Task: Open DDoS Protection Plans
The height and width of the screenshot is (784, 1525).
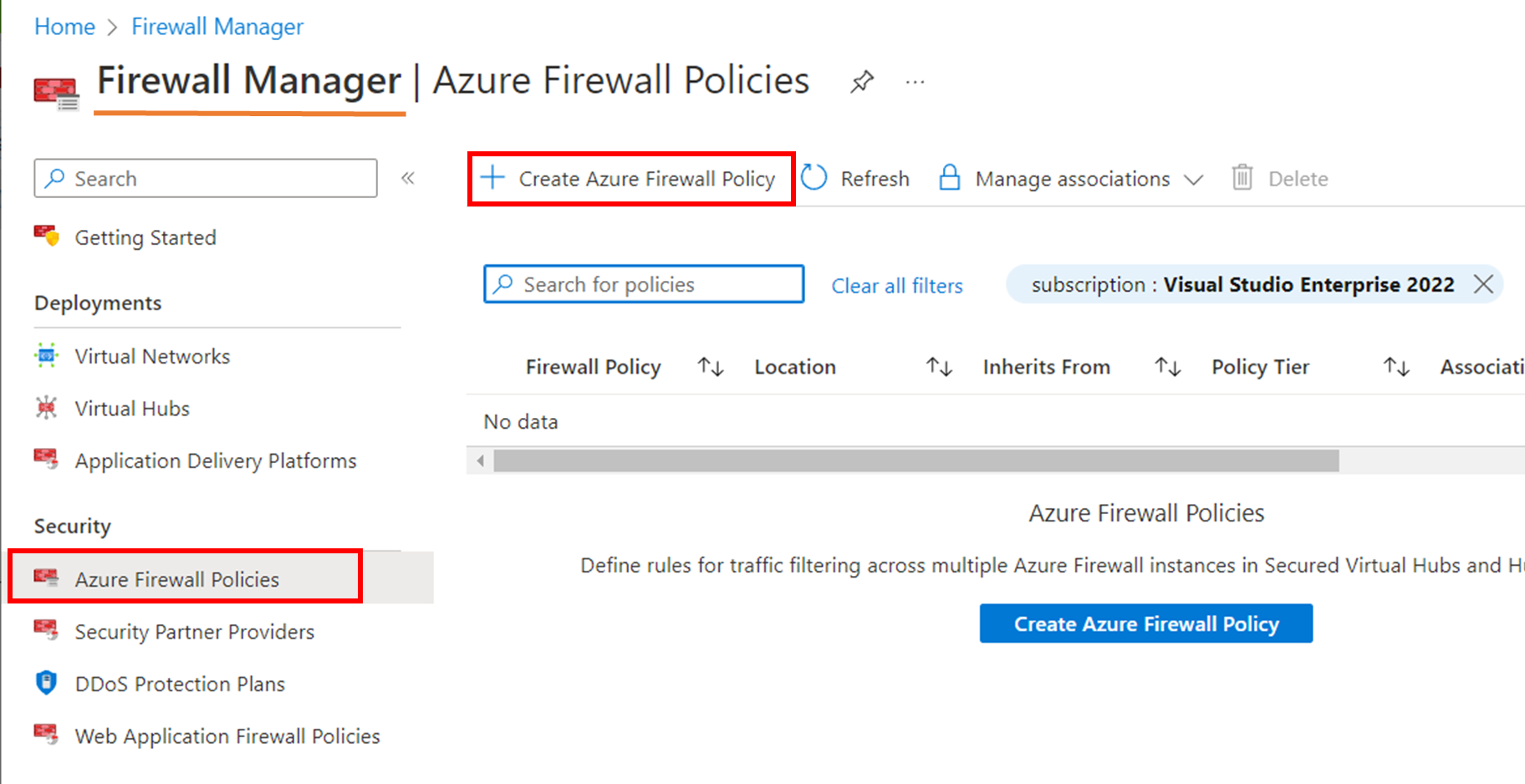Action: (179, 684)
